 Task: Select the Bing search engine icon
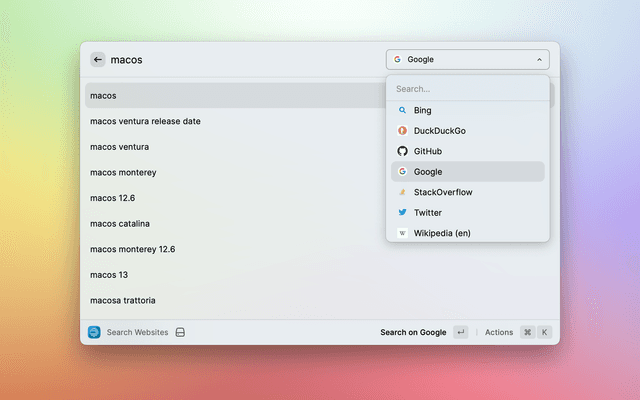(x=402, y=110)
